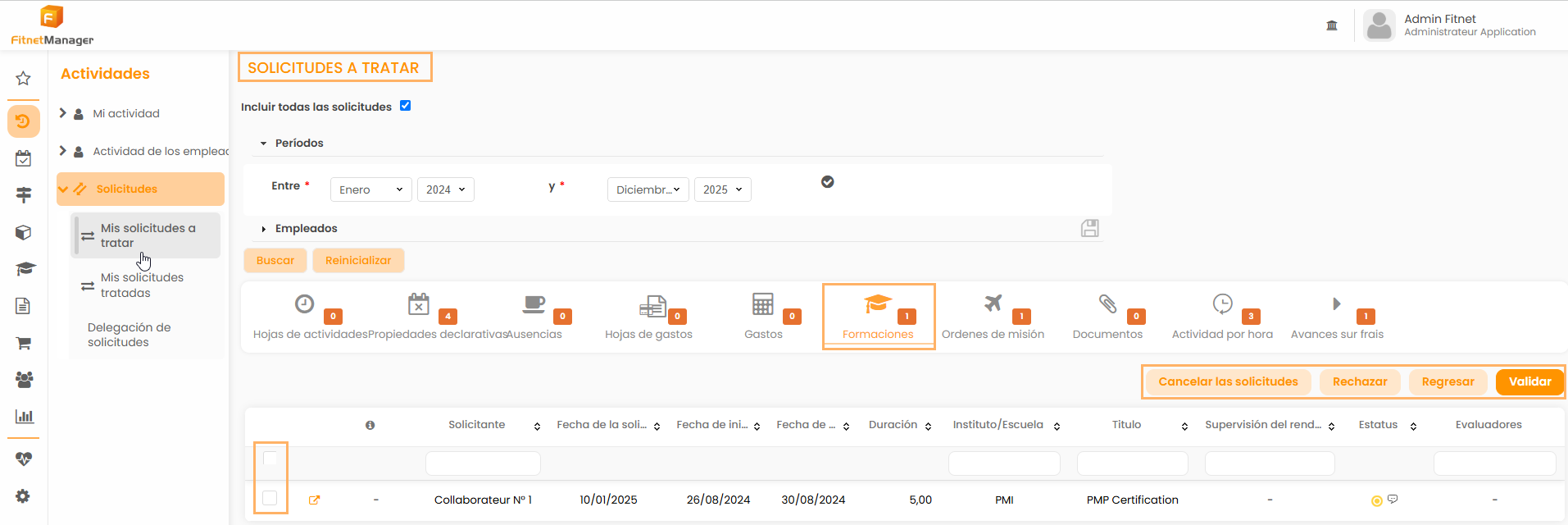Sort table by Solicitante column arrows
This screenshot has width=1568, height=525.
click(x=537, y=426)
